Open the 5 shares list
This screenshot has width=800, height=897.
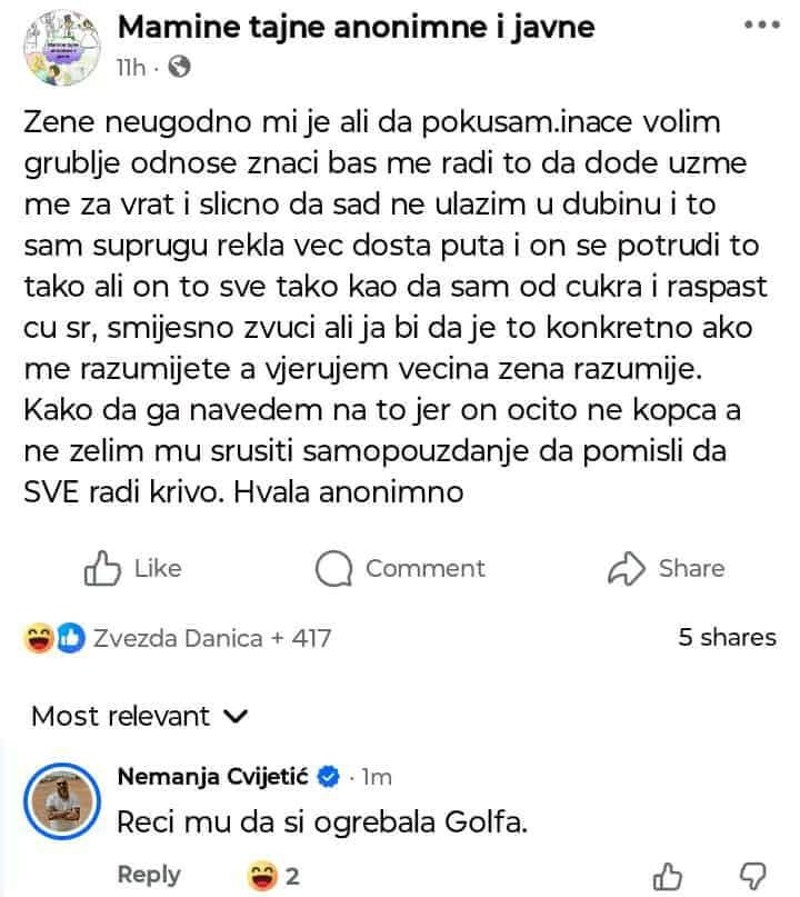tap(727, 637)
